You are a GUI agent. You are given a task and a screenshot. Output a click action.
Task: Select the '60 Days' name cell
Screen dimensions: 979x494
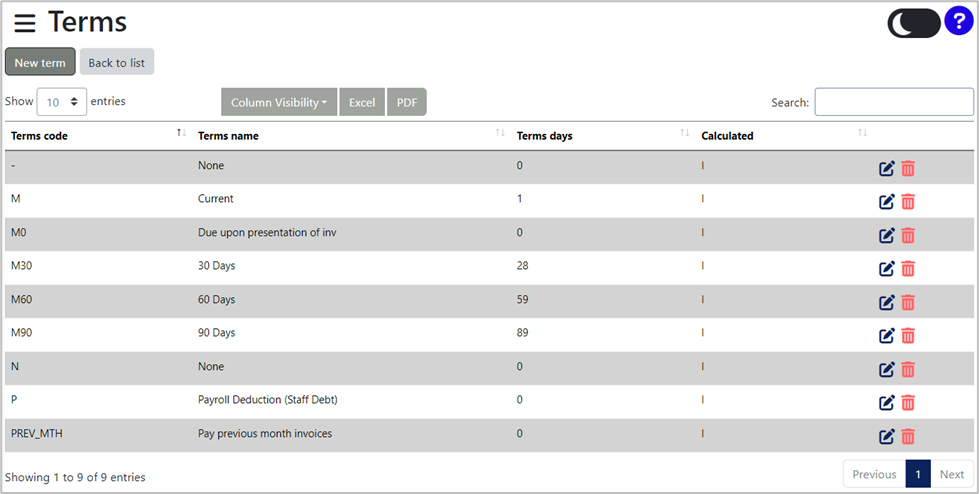coord(217,299)
